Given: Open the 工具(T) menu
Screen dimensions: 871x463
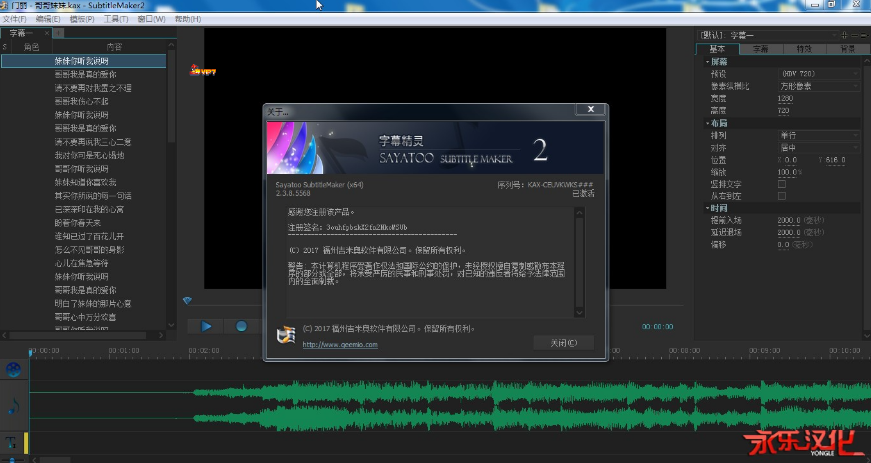Looking at the screenshot, I should (x=116, y=19).
